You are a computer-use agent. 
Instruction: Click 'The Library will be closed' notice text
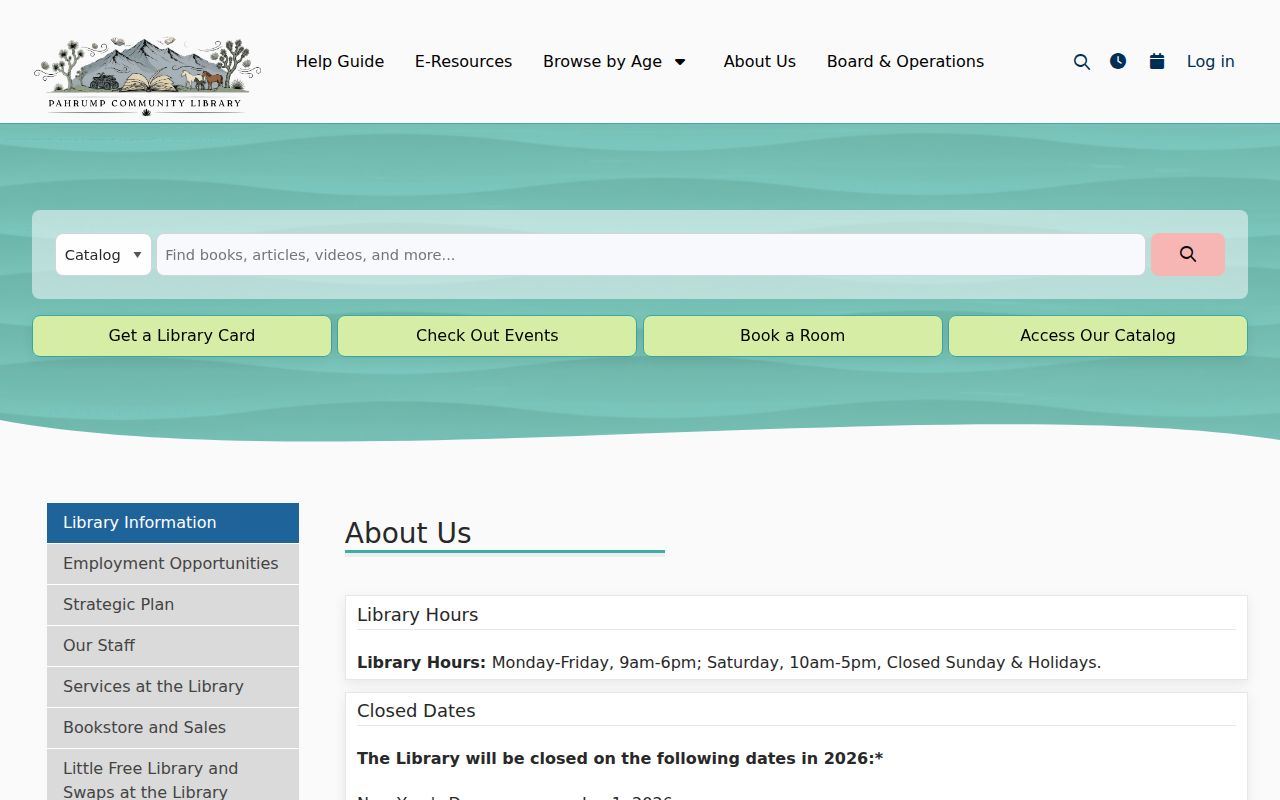620,758
